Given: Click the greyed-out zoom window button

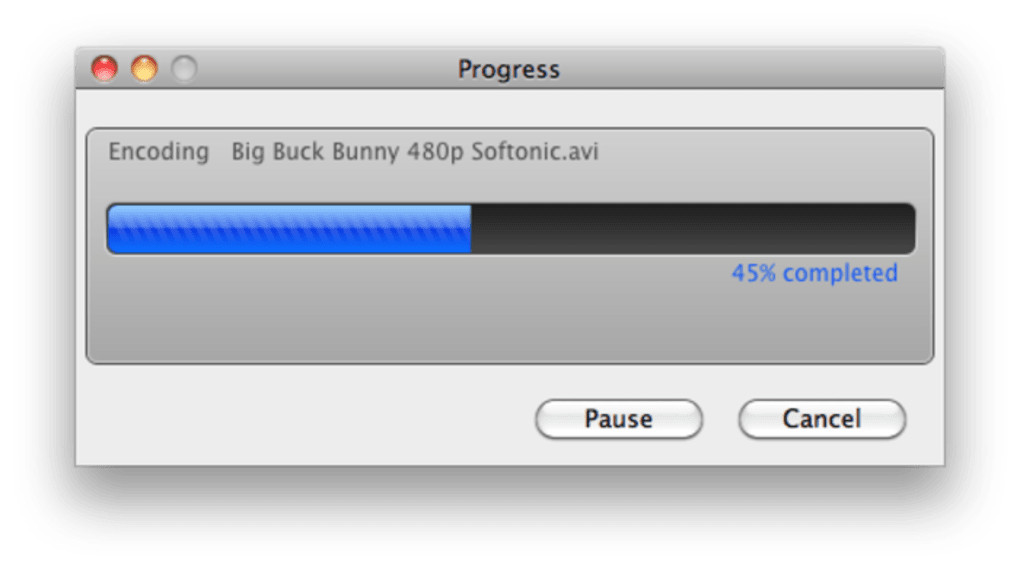Looking at the screenshot, I should [x=184, y=69].
